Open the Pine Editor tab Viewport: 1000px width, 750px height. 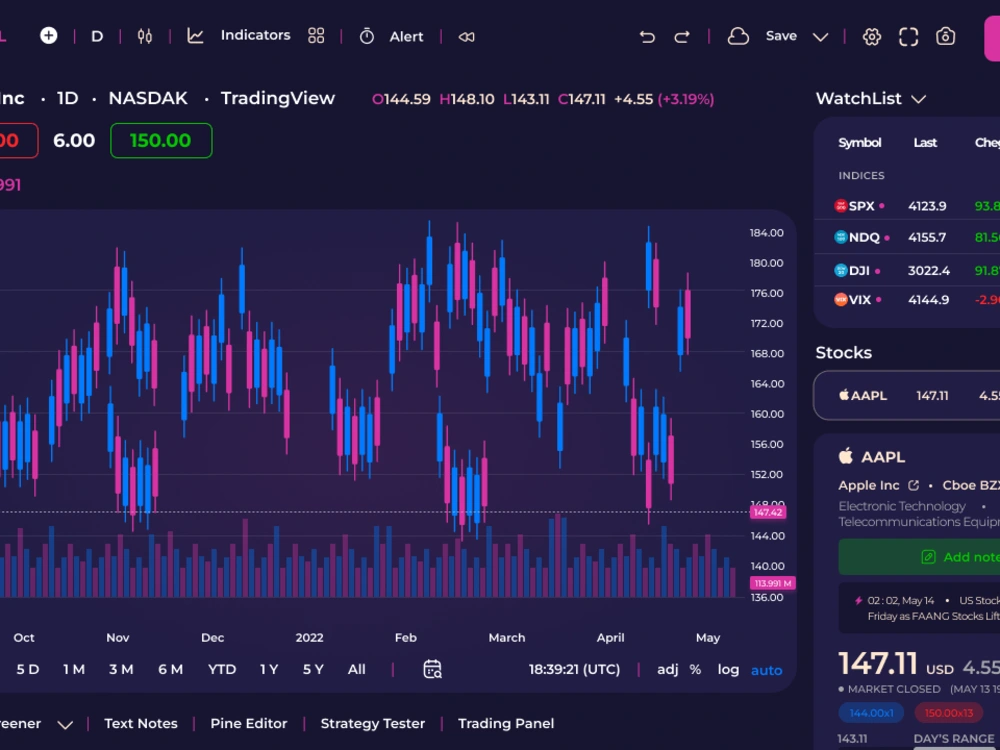click(x=249, y=723)
